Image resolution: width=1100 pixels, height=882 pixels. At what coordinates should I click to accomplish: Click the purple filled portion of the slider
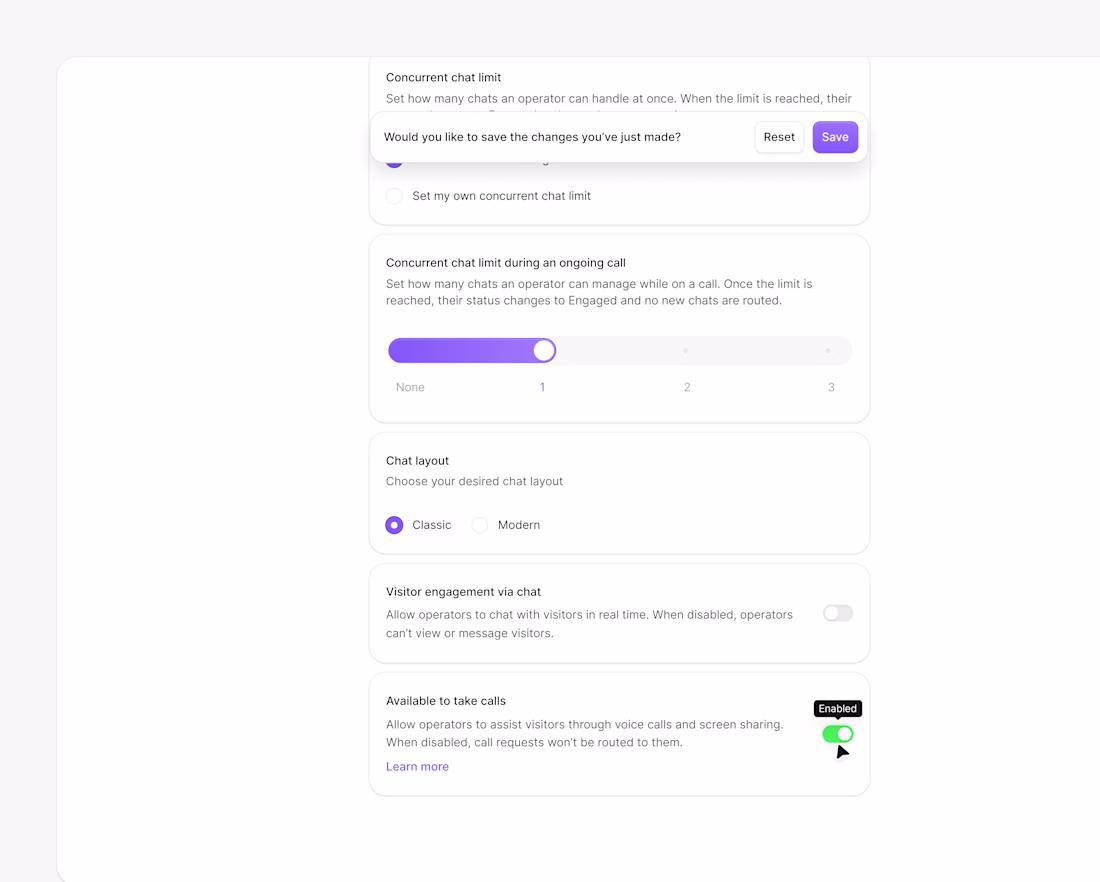[460, 350]
